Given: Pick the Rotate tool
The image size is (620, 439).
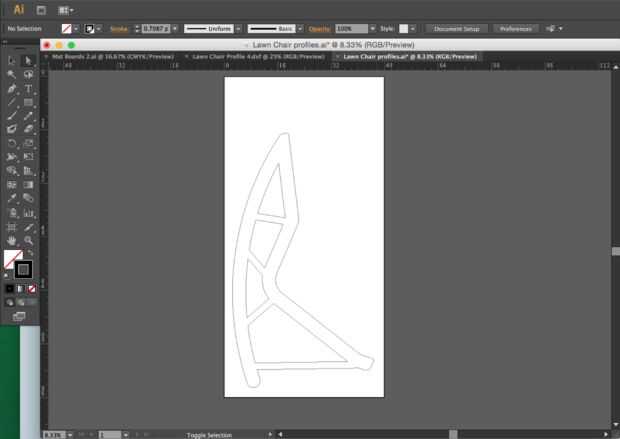Looking at the screenshot, I should [x=12, y=143].
